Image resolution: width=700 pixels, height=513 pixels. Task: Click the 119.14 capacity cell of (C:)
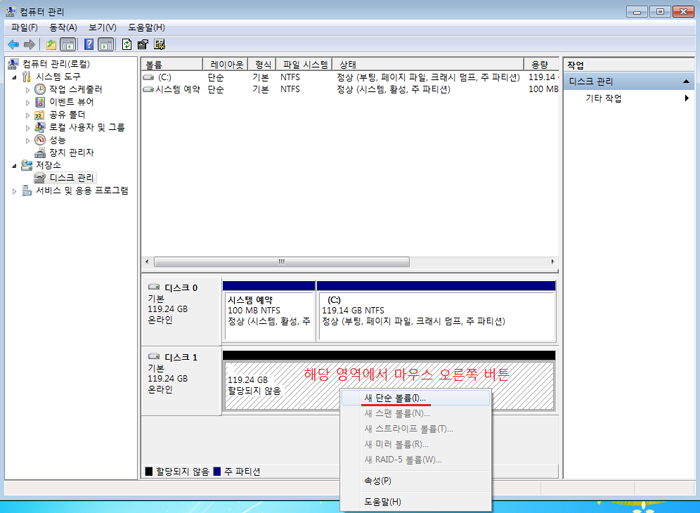pyautogui.click(x=543, y=77)
